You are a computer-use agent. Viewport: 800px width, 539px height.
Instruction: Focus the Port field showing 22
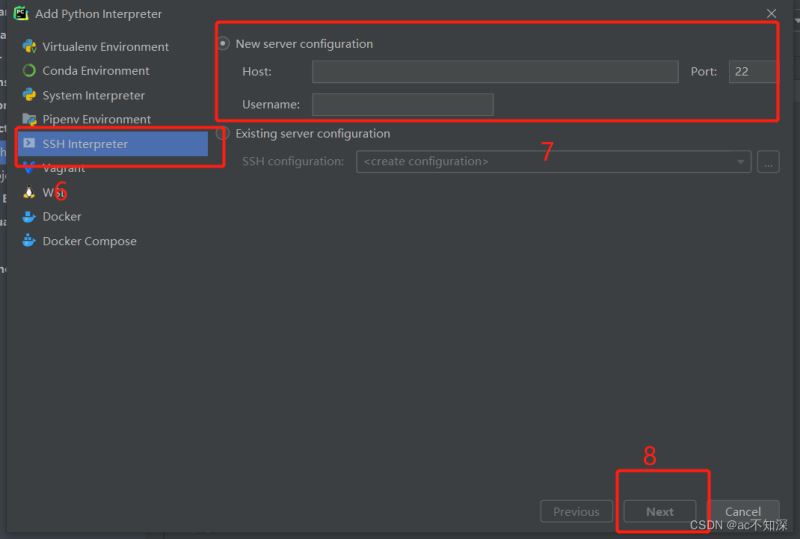[x=753, y=71]
